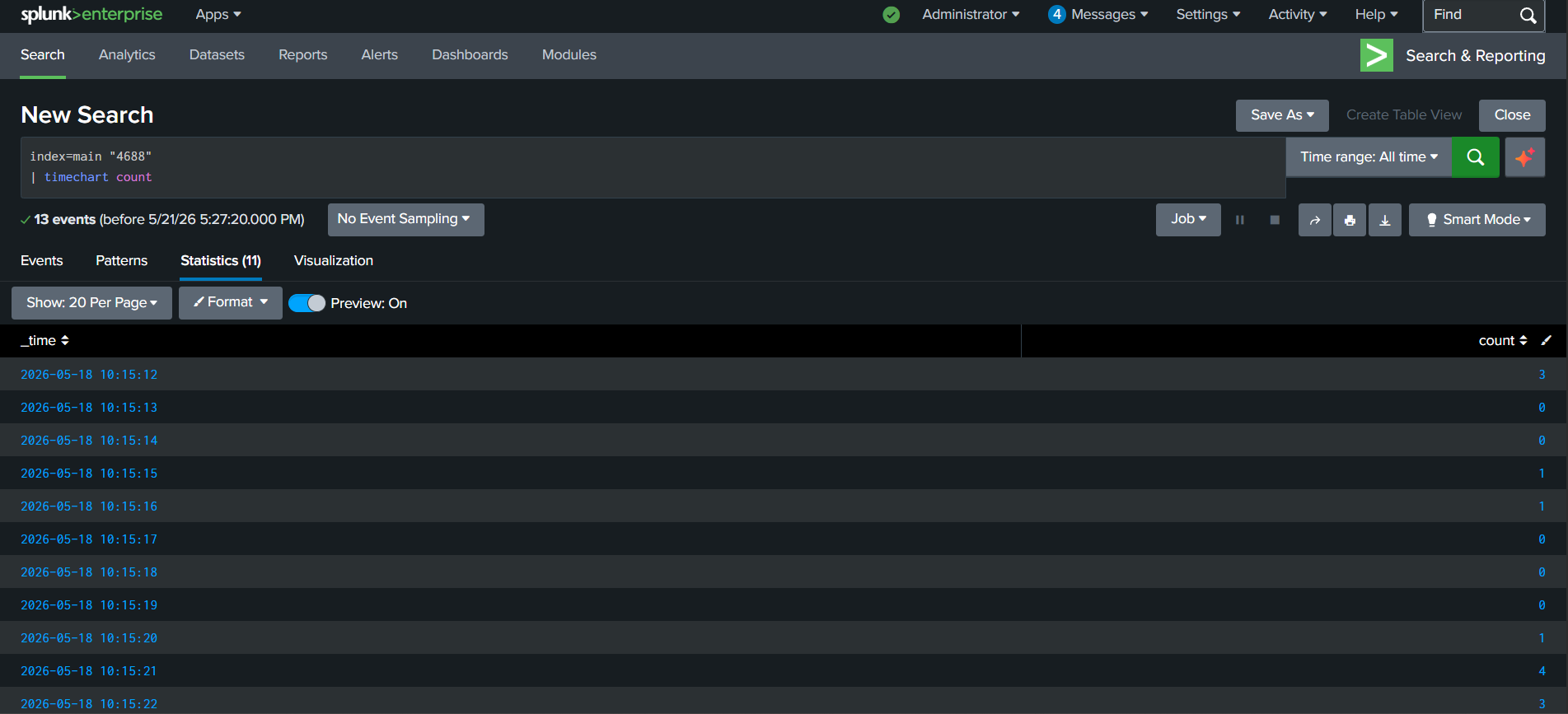Viewport: 1568px width, 714px height.
Task: Open the No Event Sampling dropdown
Action: point(405,219)
